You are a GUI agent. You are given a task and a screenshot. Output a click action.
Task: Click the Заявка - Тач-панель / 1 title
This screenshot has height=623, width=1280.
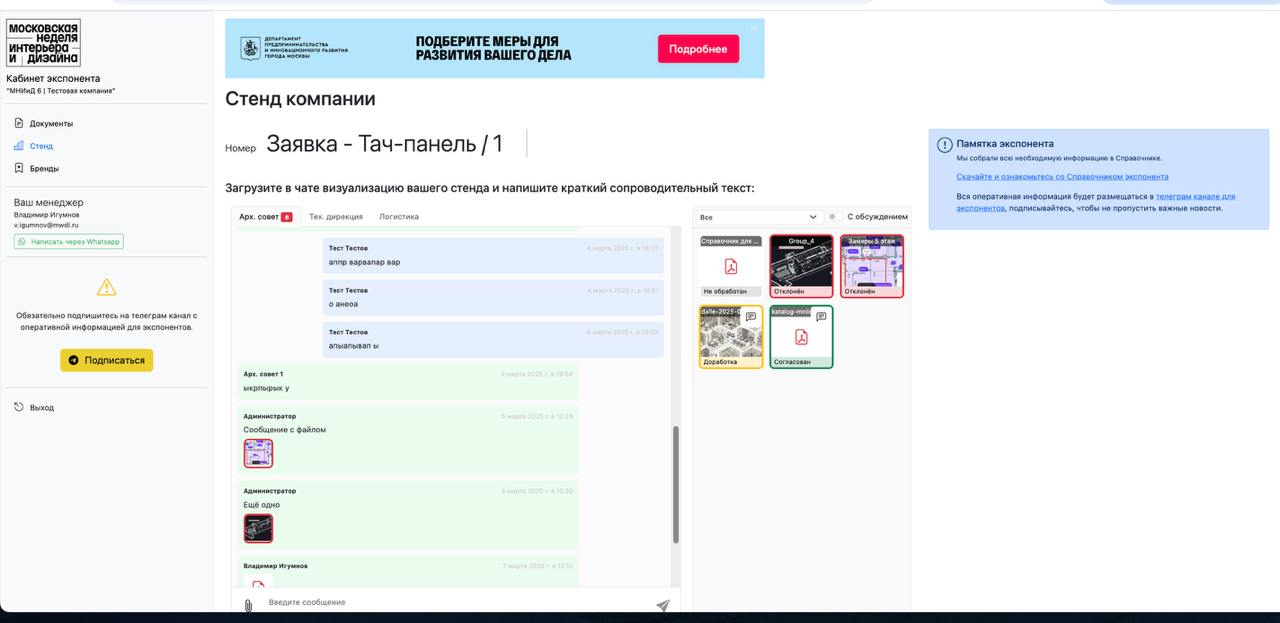point(385,144)
